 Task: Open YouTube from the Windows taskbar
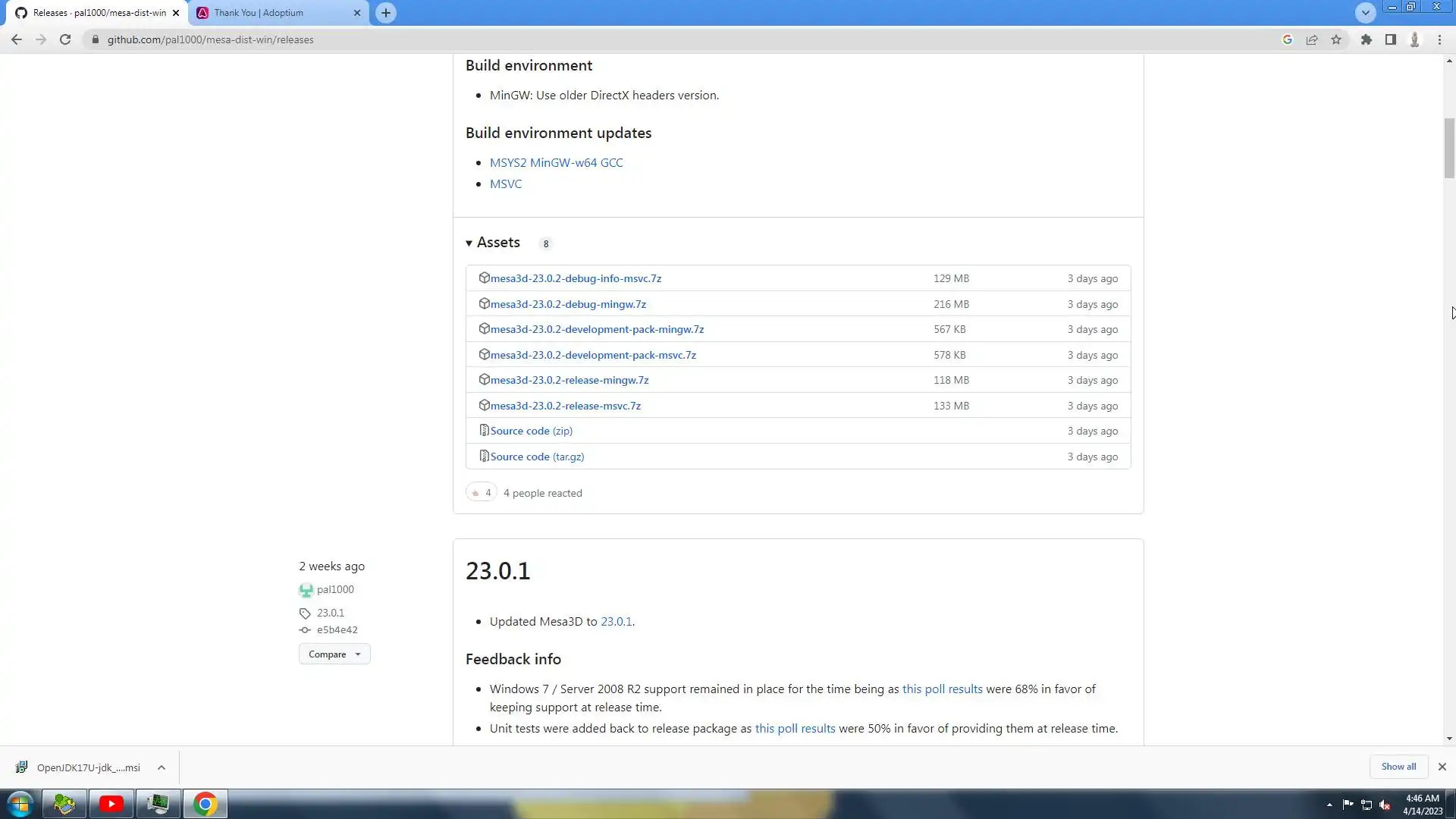[111, 804]
